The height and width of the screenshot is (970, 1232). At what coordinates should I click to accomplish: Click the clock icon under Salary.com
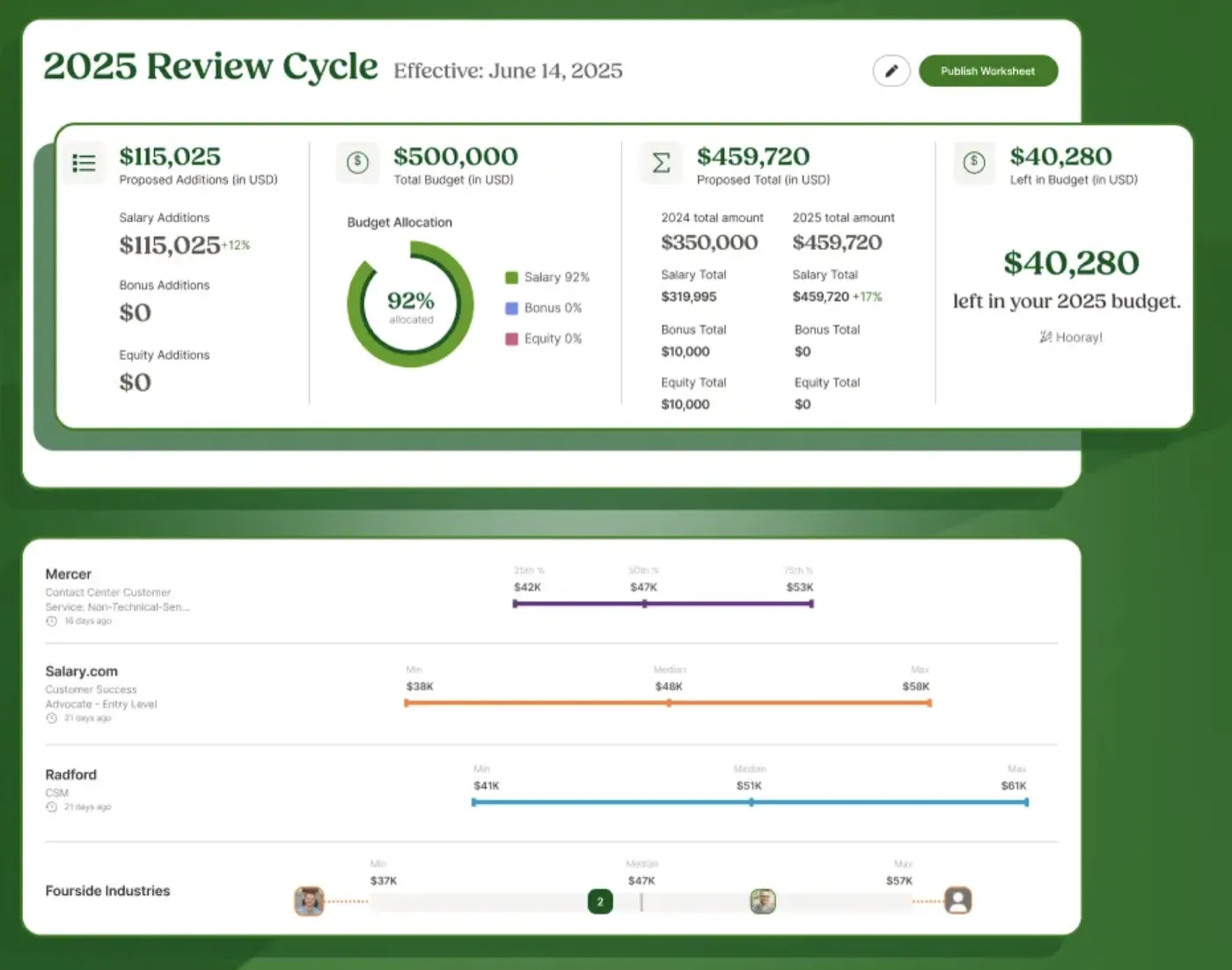click(x=51, y=718)
